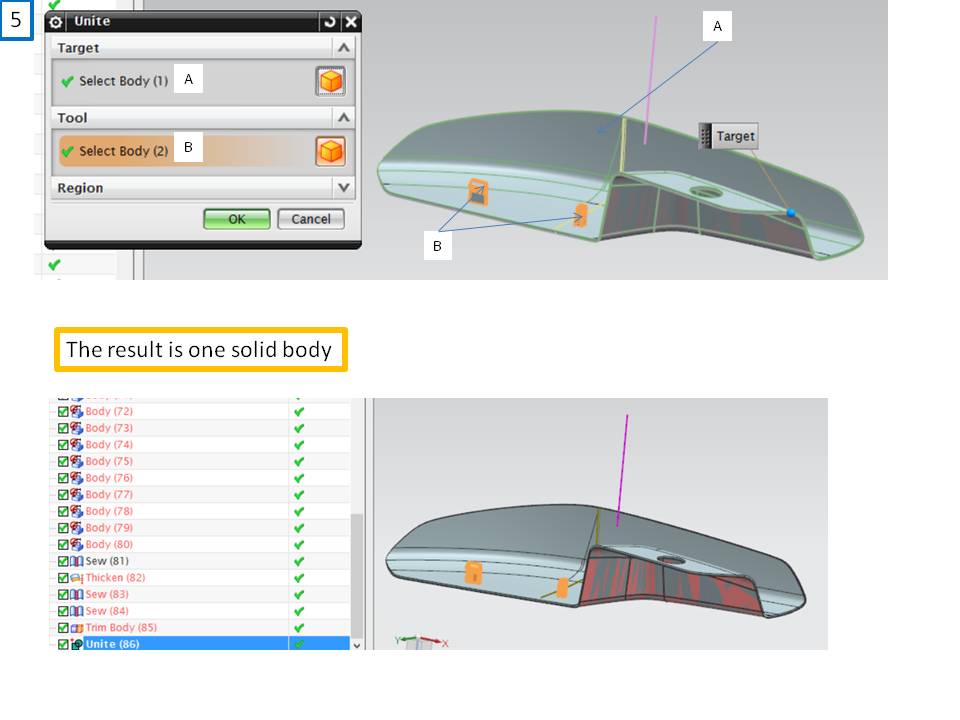Select Body (75) label in the list

[109, 462]
